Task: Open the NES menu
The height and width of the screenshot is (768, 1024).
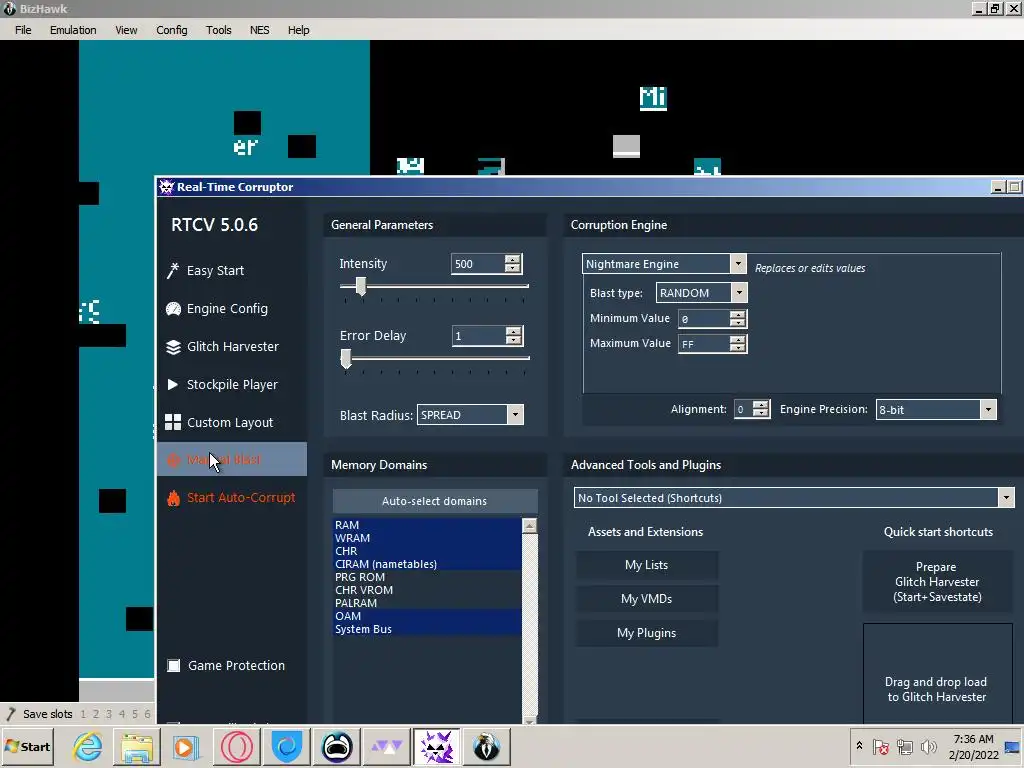Action: (x=259, y=30)
